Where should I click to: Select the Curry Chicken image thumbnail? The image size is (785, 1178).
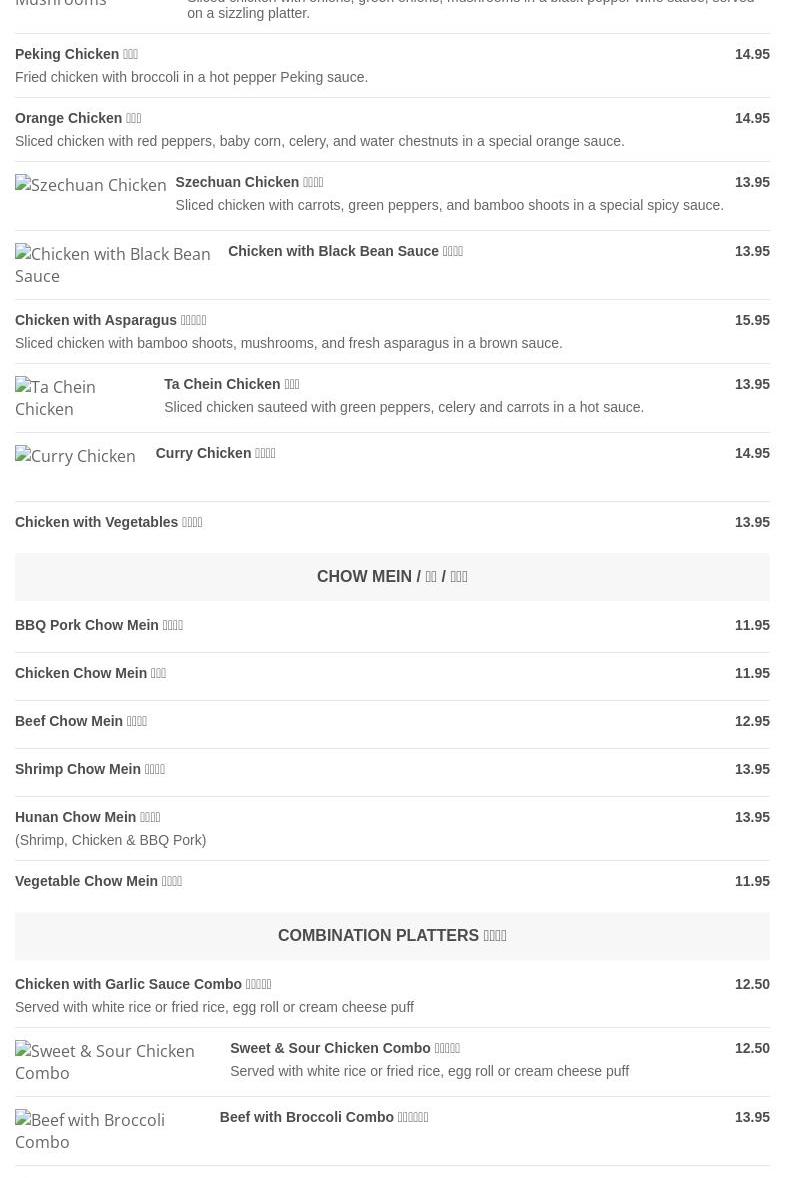(x=75, y=456)
